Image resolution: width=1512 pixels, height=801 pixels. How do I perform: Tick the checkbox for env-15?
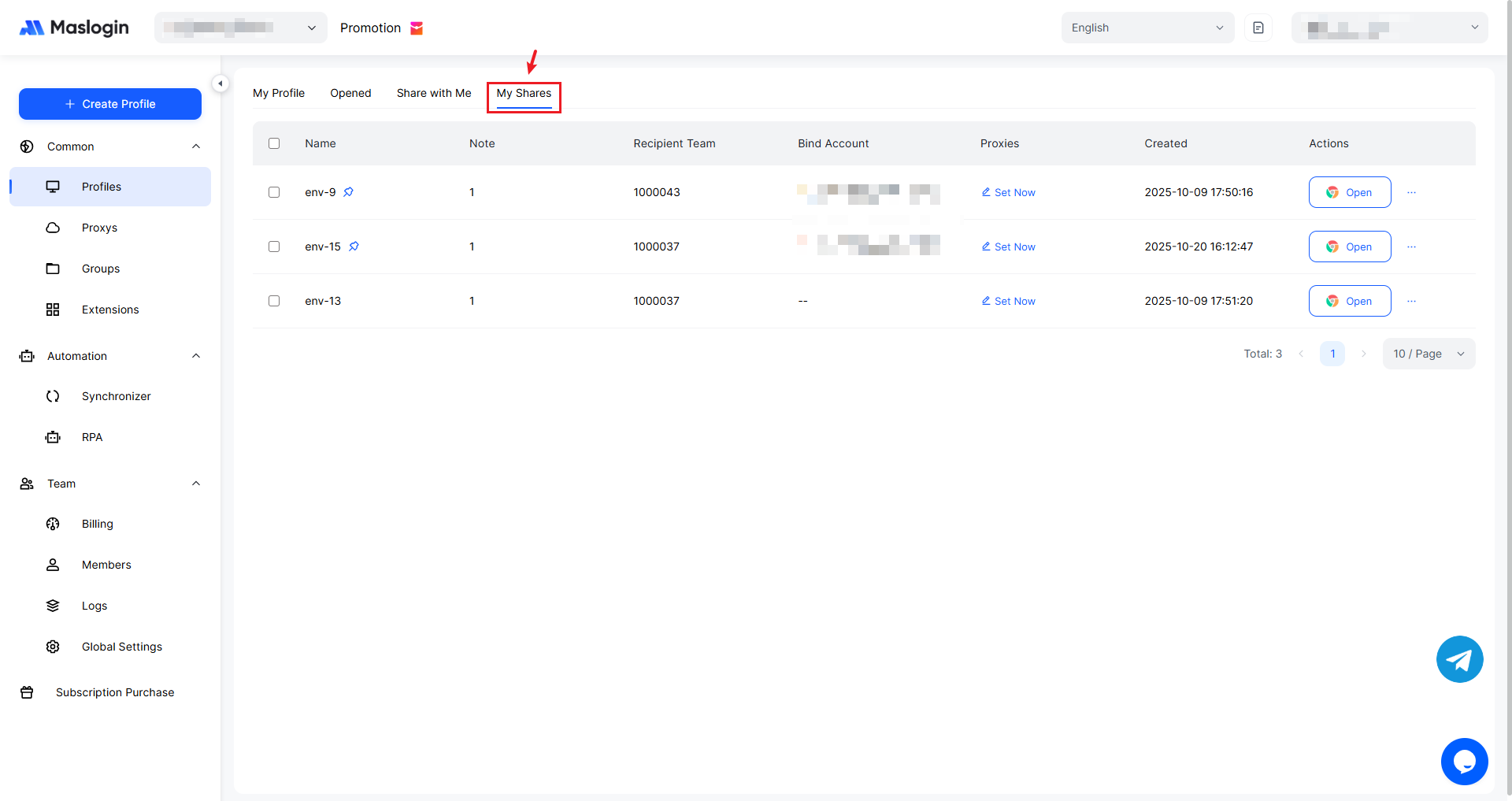274,247
